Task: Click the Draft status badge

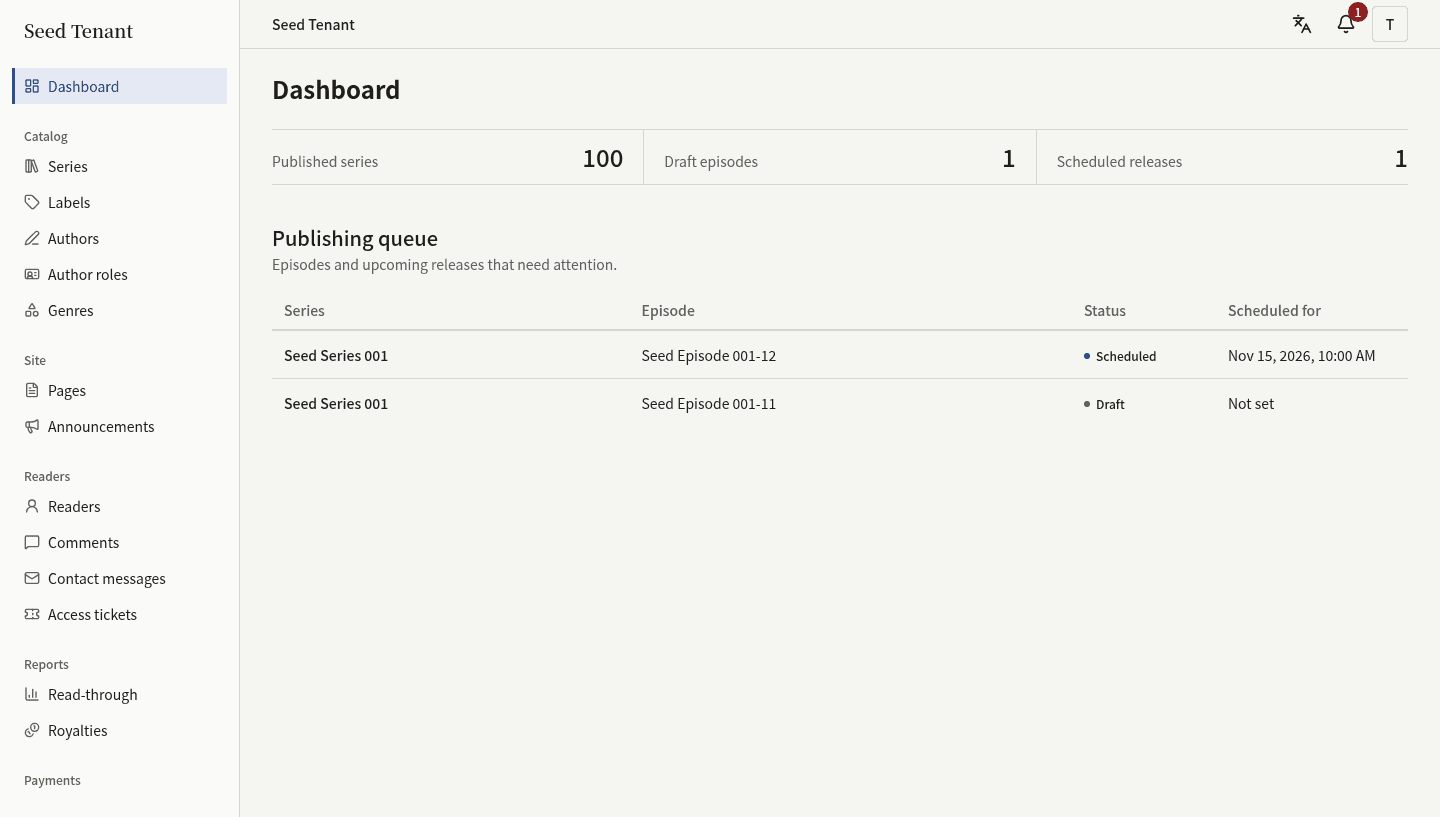Action: coord(1104,404)
